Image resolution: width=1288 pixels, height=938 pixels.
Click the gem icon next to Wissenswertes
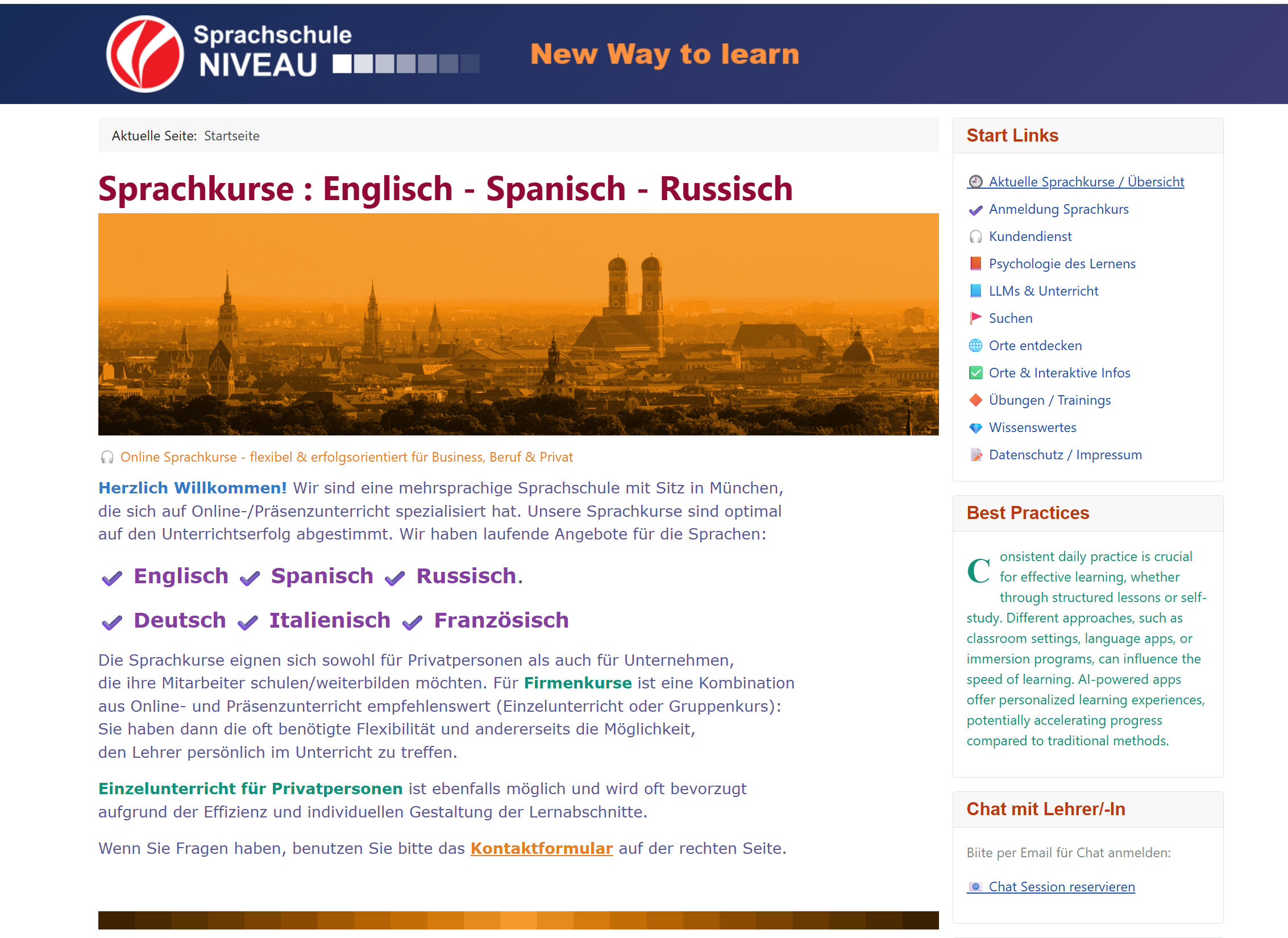point(975,428)
